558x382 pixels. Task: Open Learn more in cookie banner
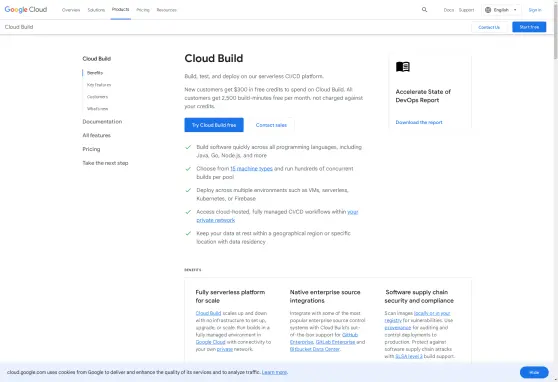point(274,372)
